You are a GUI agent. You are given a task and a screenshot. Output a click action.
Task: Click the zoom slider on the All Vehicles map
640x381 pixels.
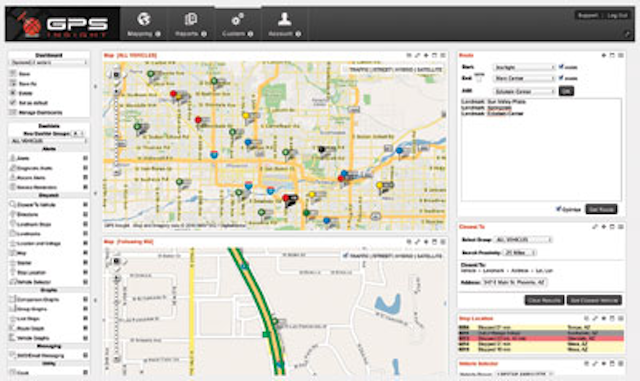(117, 131)
